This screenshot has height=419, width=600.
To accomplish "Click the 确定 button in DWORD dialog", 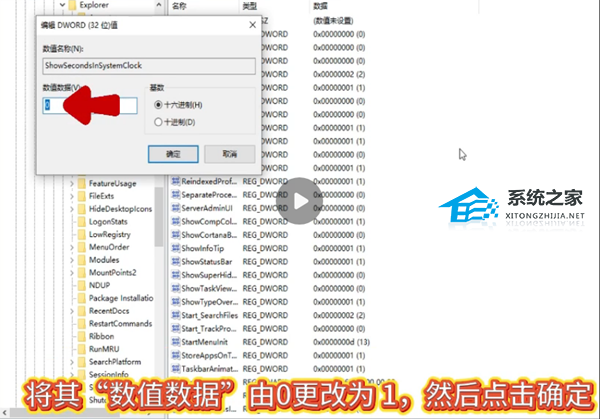I will (173, 154).
